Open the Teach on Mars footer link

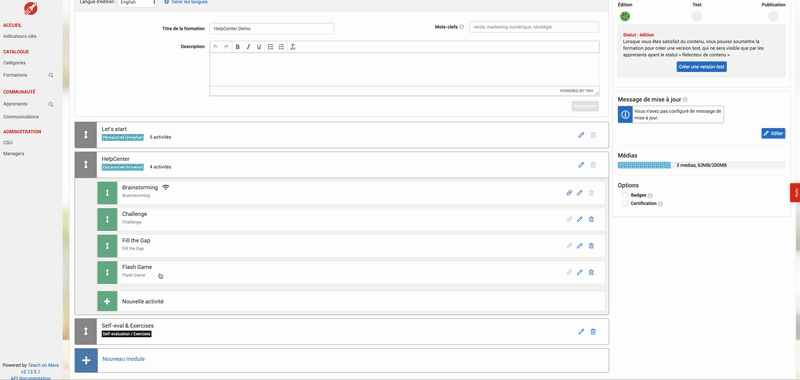point(43,365)
